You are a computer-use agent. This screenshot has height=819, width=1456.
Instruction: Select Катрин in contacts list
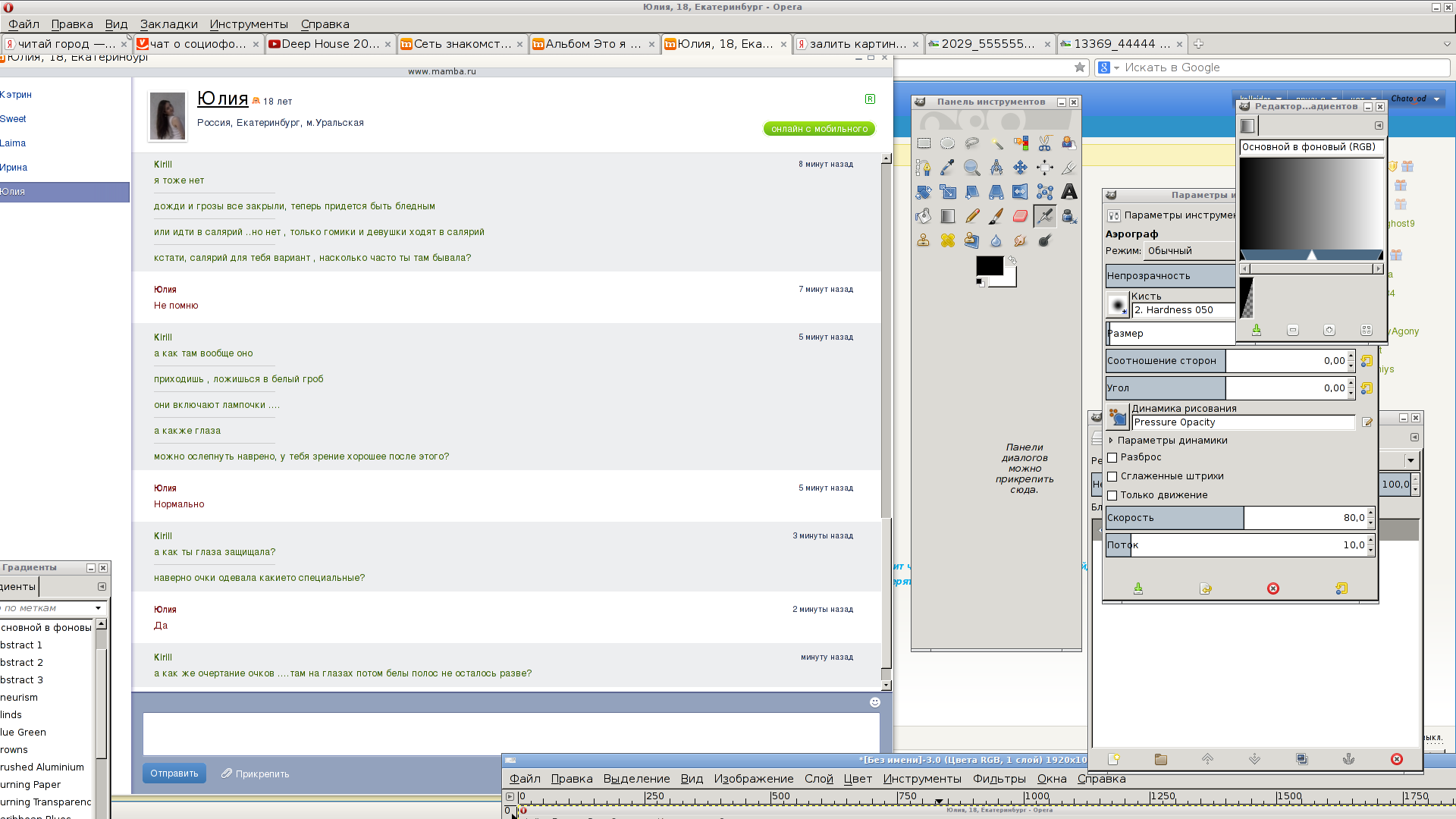[x=16, y=95]
